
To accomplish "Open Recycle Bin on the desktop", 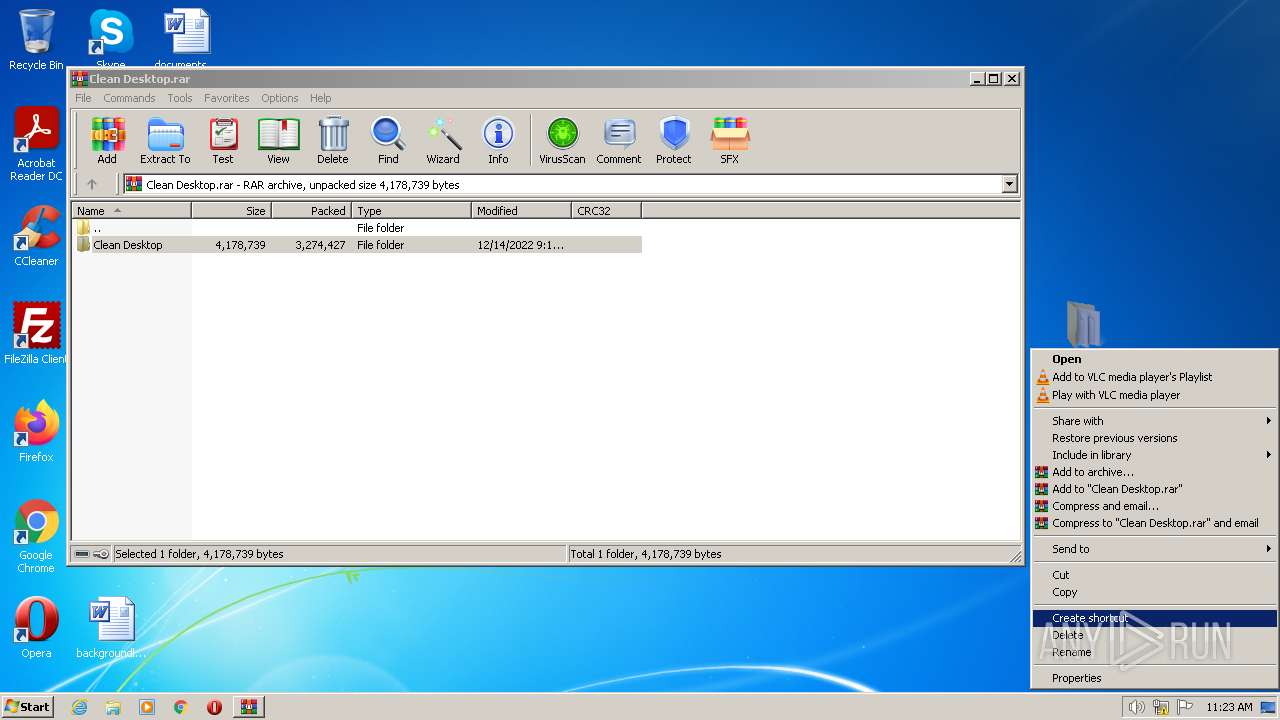I will tap(36, 40).
